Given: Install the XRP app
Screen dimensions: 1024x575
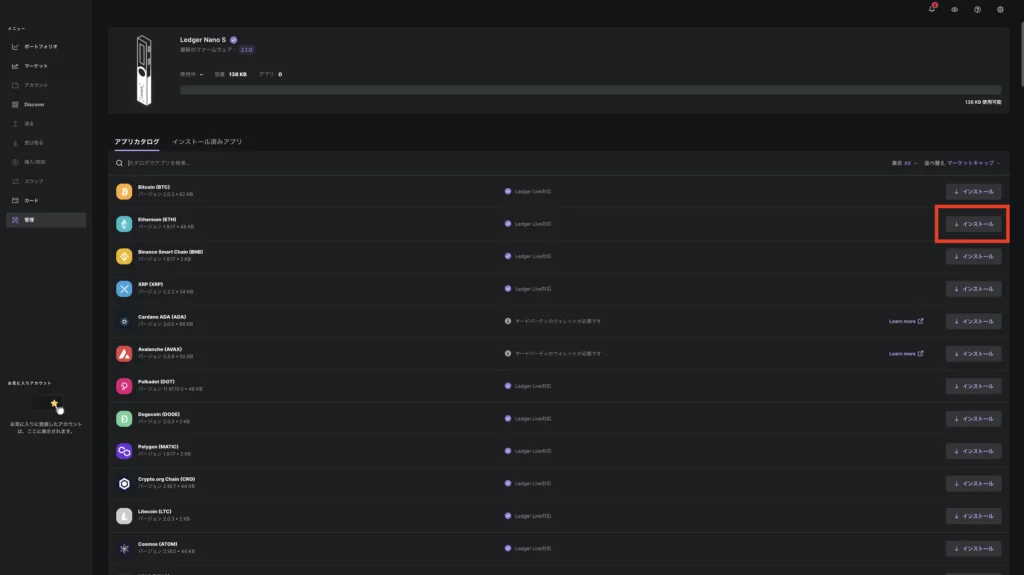Looking at the screenshot, I should tap(974, 289).
